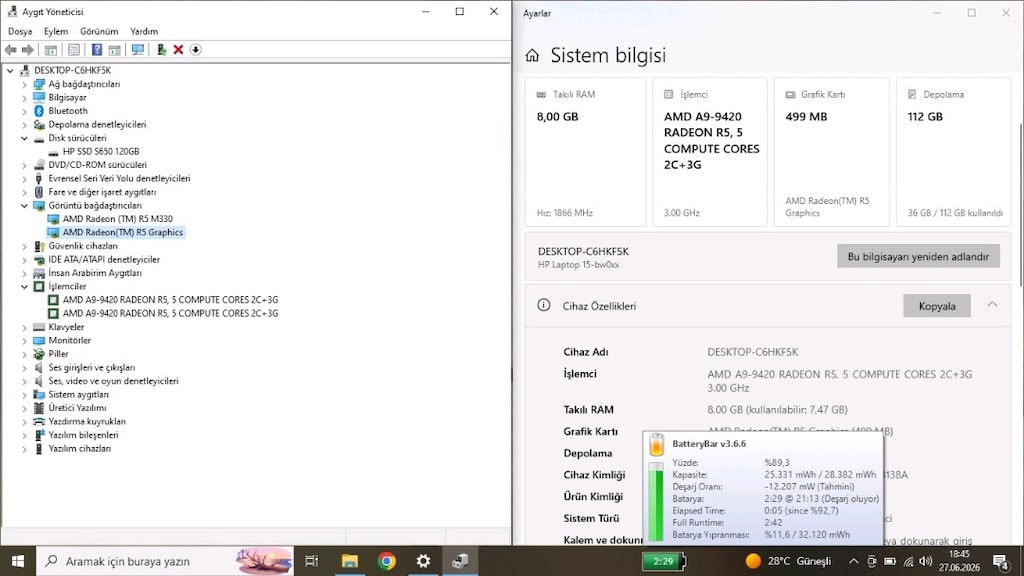Click the info icon beside Cihaz Özellikleri

pyautogui.click(x=543, y=305)
